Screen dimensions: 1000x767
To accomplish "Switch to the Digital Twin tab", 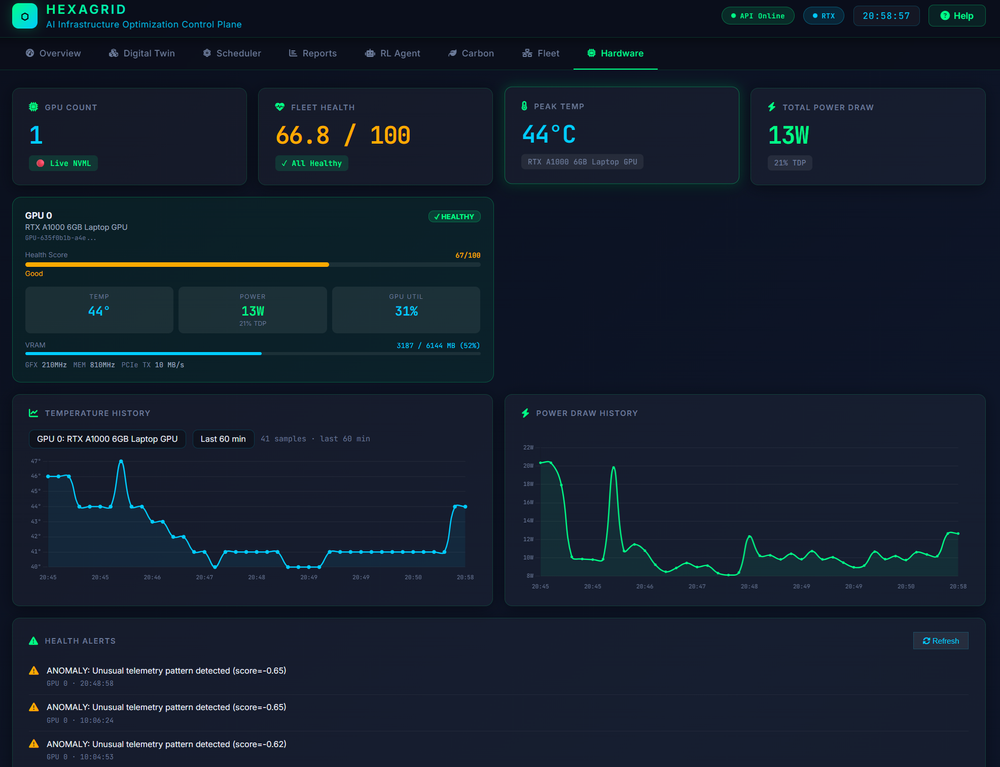I will click(141, 53).
